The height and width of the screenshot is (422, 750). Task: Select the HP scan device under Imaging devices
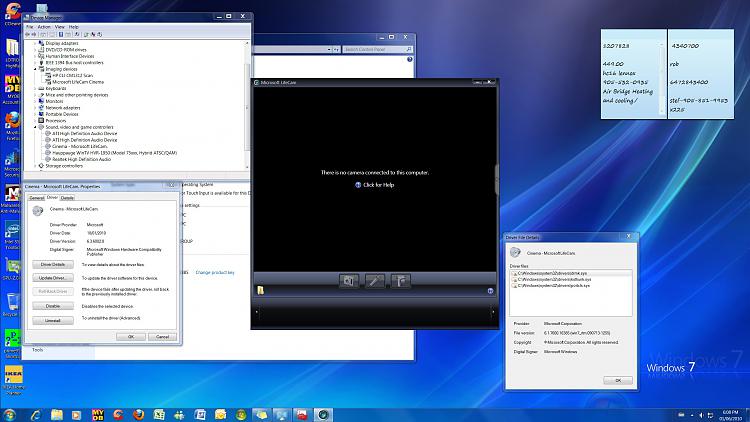click(72, 76)
